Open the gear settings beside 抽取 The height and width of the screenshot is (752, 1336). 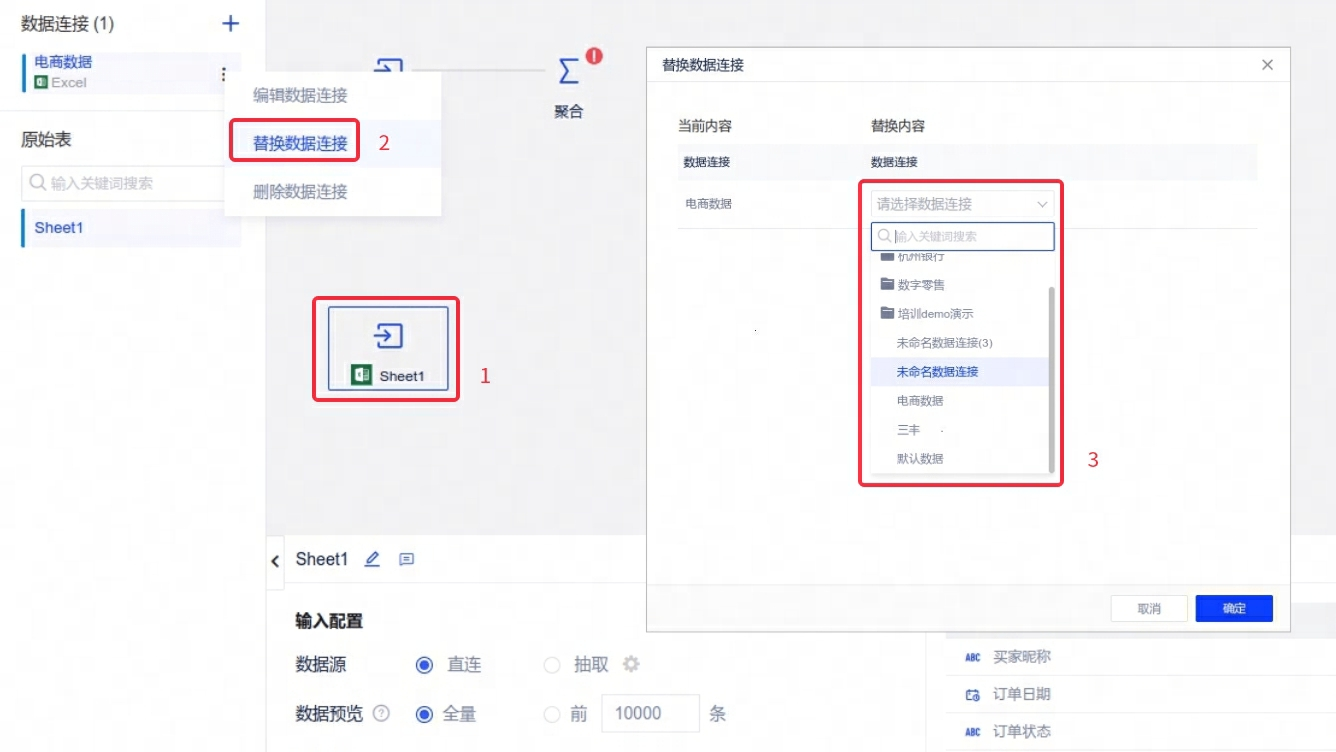631,665
